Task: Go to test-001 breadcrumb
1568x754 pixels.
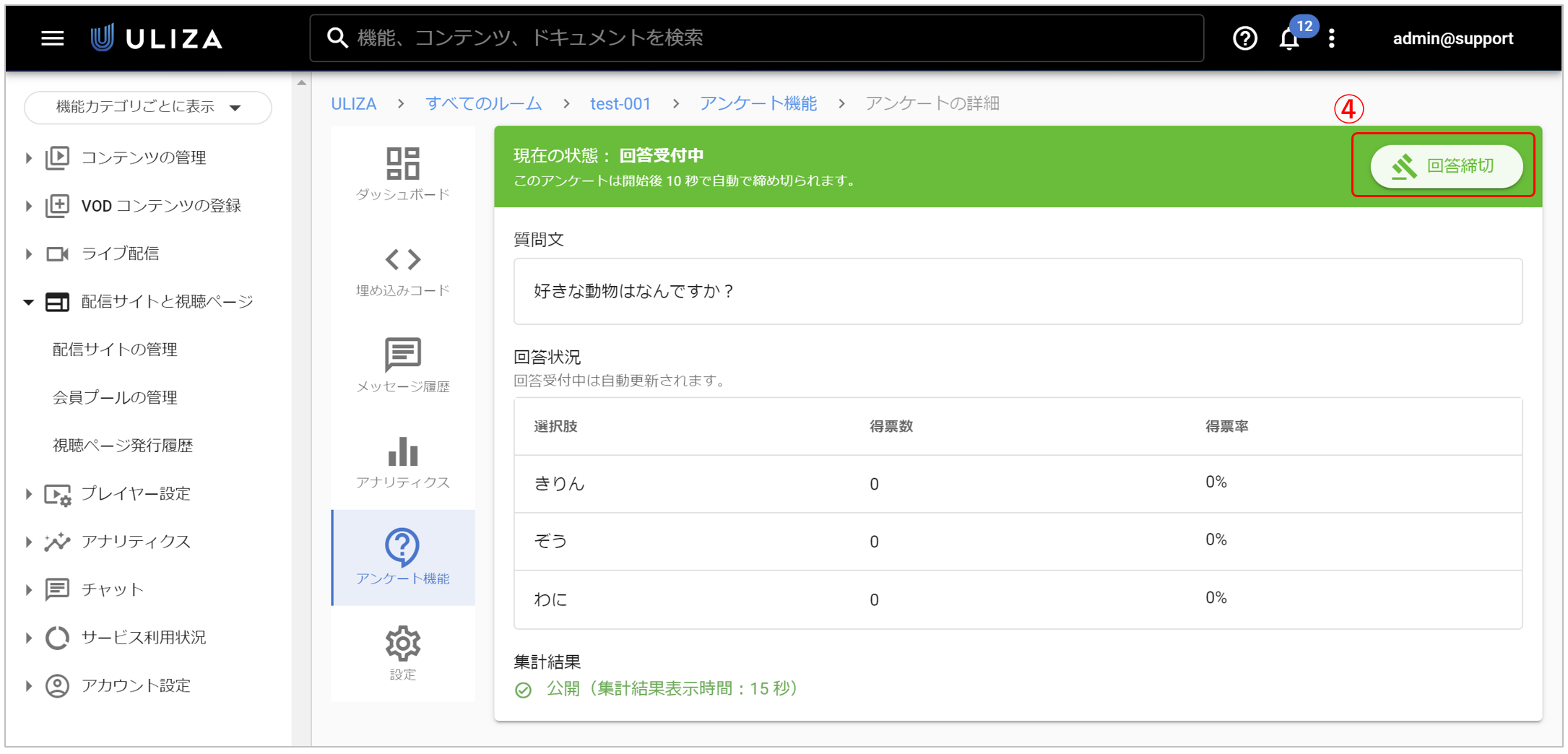Action: [620, 104]
